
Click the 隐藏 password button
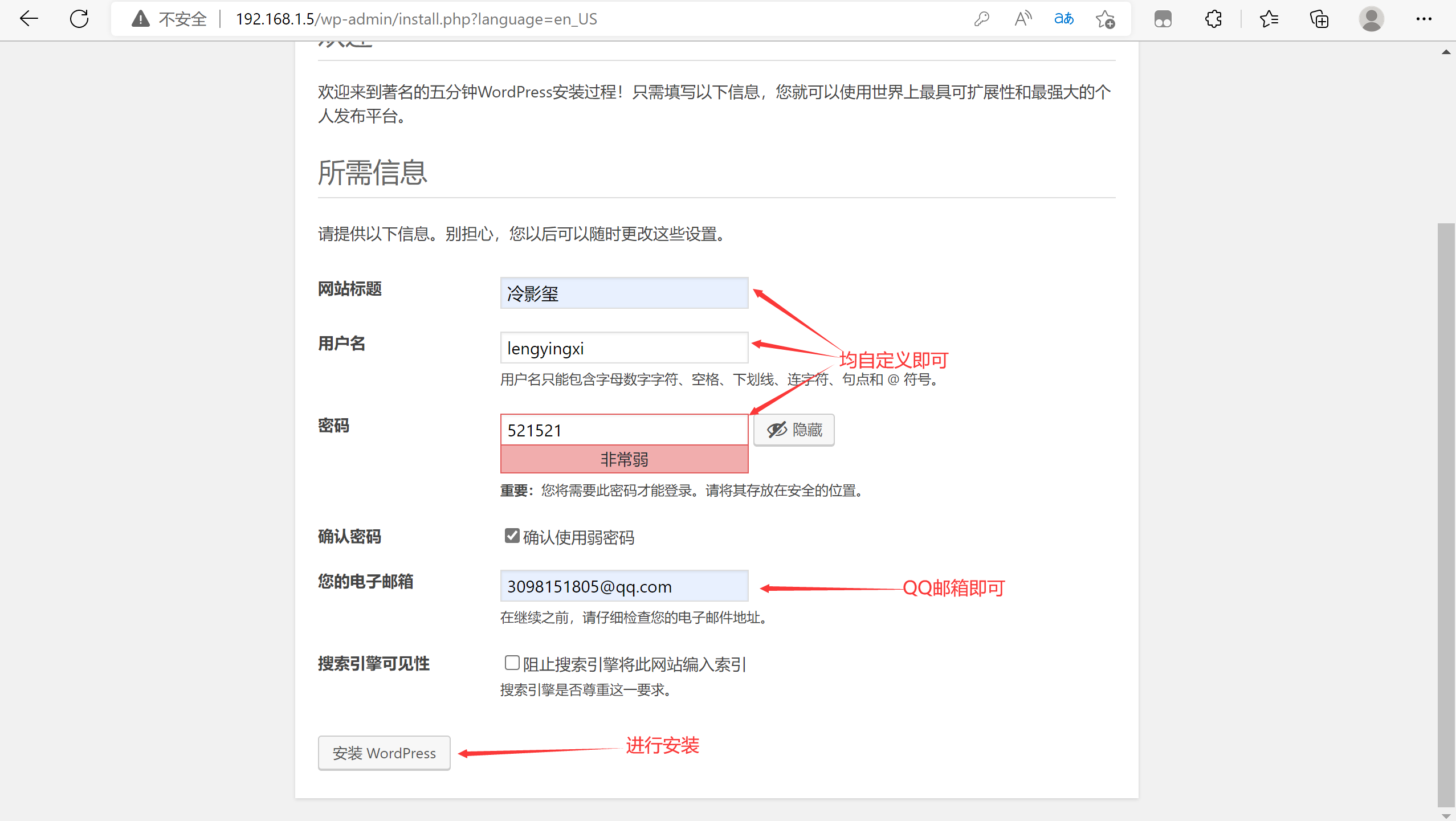pos(794,430)
